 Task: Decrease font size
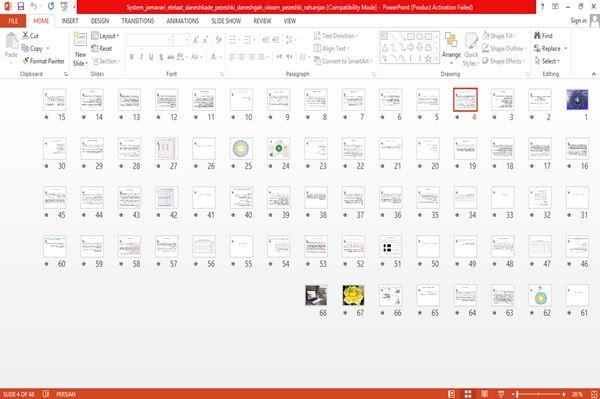coord(206,40)
